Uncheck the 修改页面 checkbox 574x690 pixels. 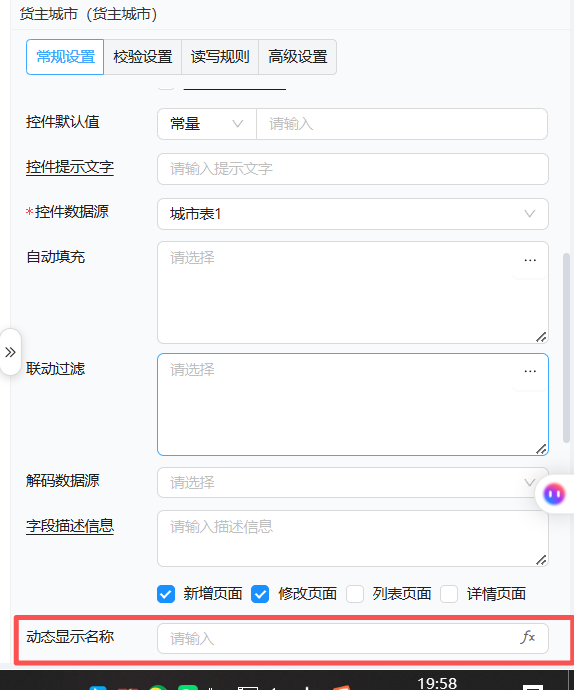[x=260, y=594]
